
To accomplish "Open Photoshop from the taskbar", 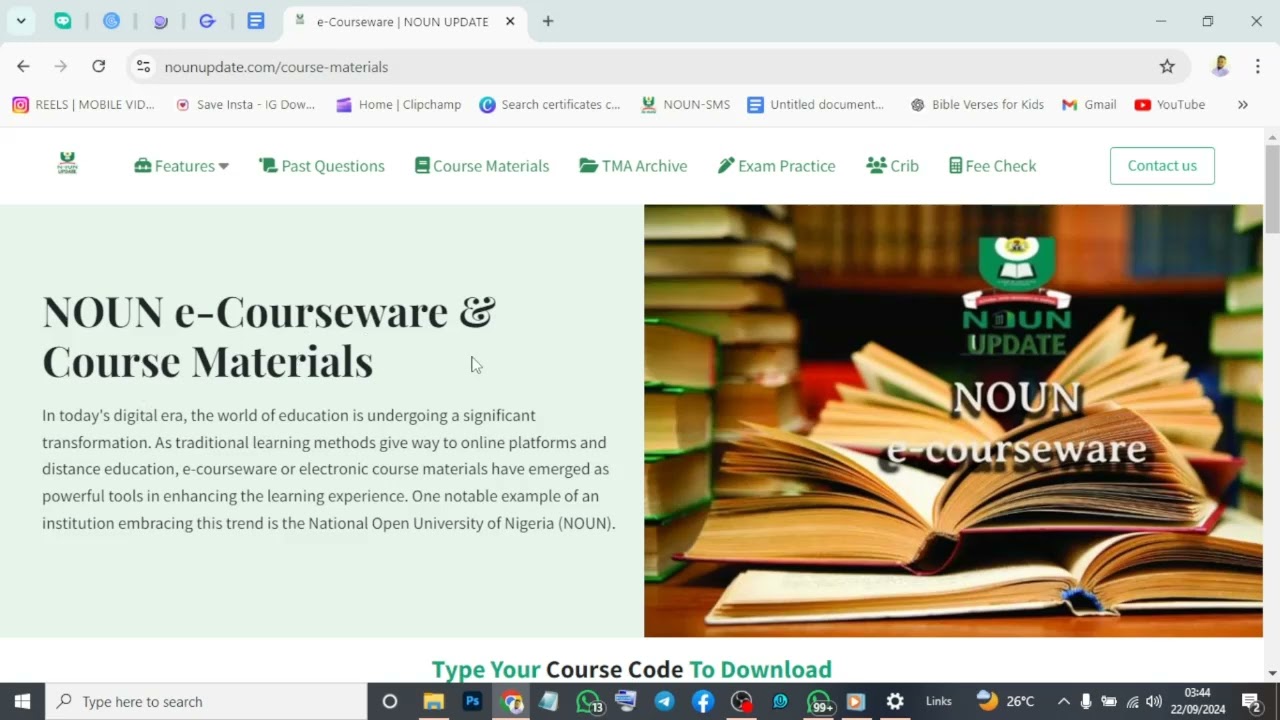I will coord(472,702).
